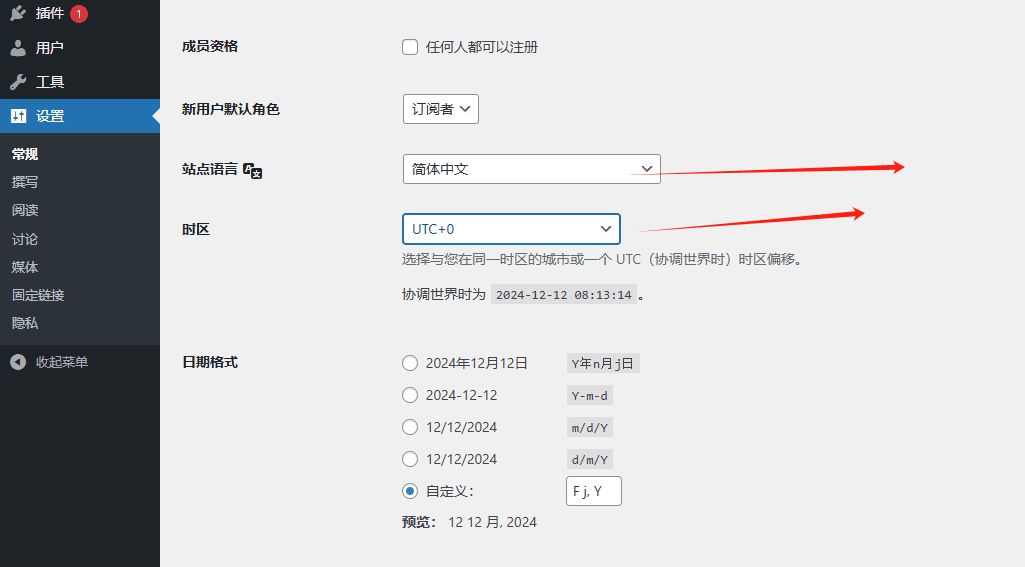The height and width of the screenshot is (567, 1025).
Task: Open the UTC+0 timezone dropdown
Action: tap(511, 229)
